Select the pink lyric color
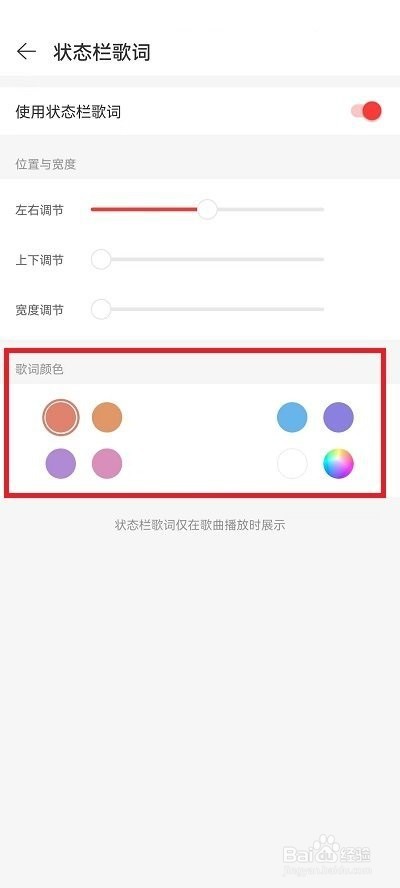 tap(107, 464)
